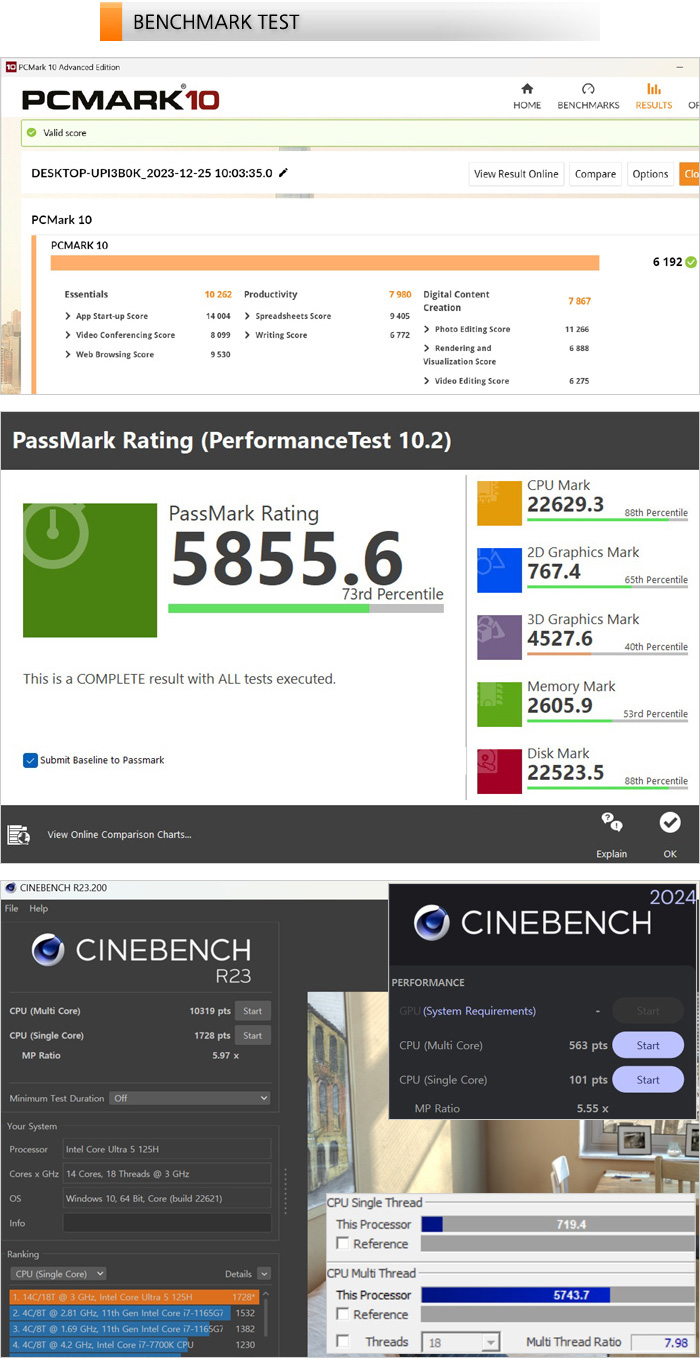Click green check next to 6 192 score

(691, 262)
